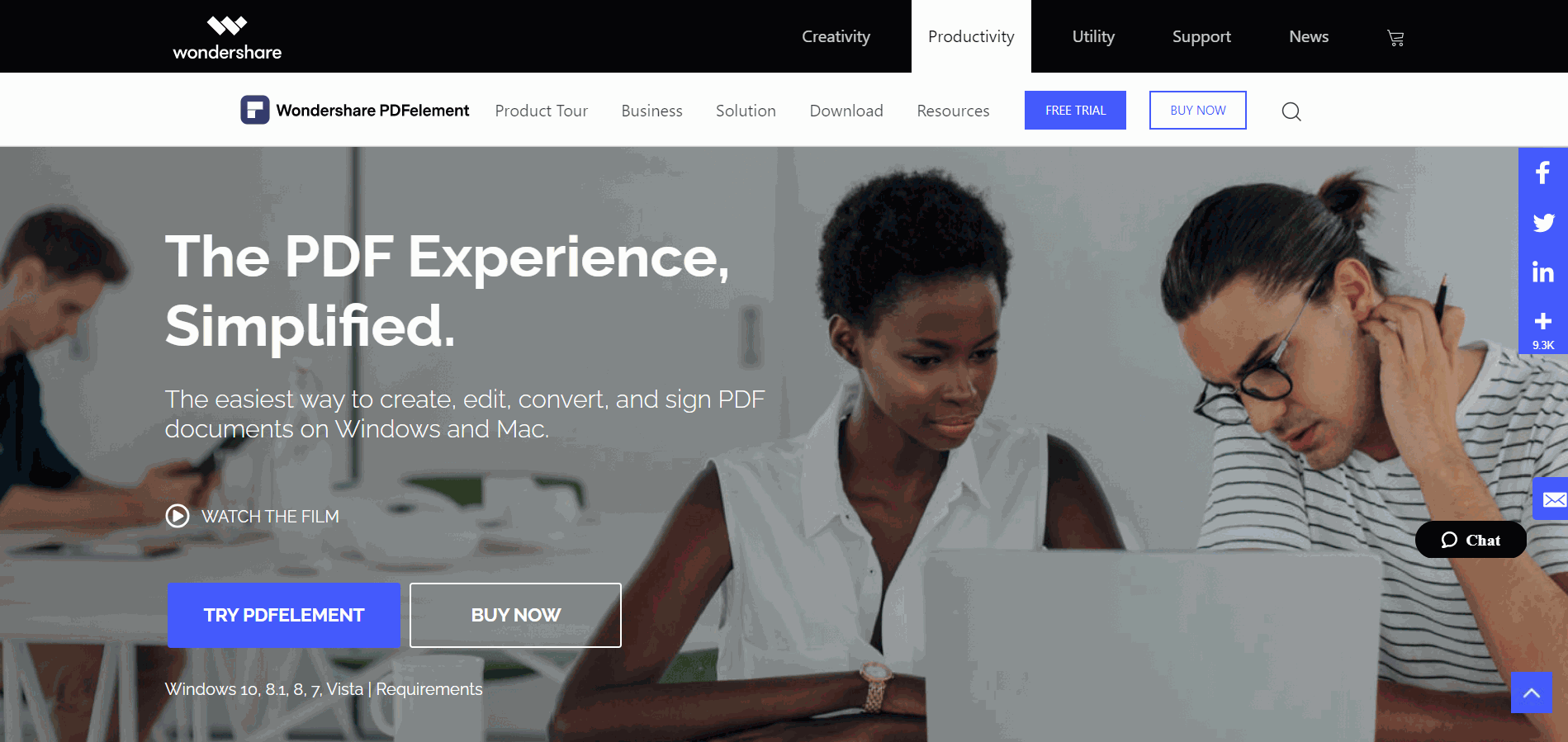Open the shopping cart icon
1568x742 pixels.
point(1395,38)
